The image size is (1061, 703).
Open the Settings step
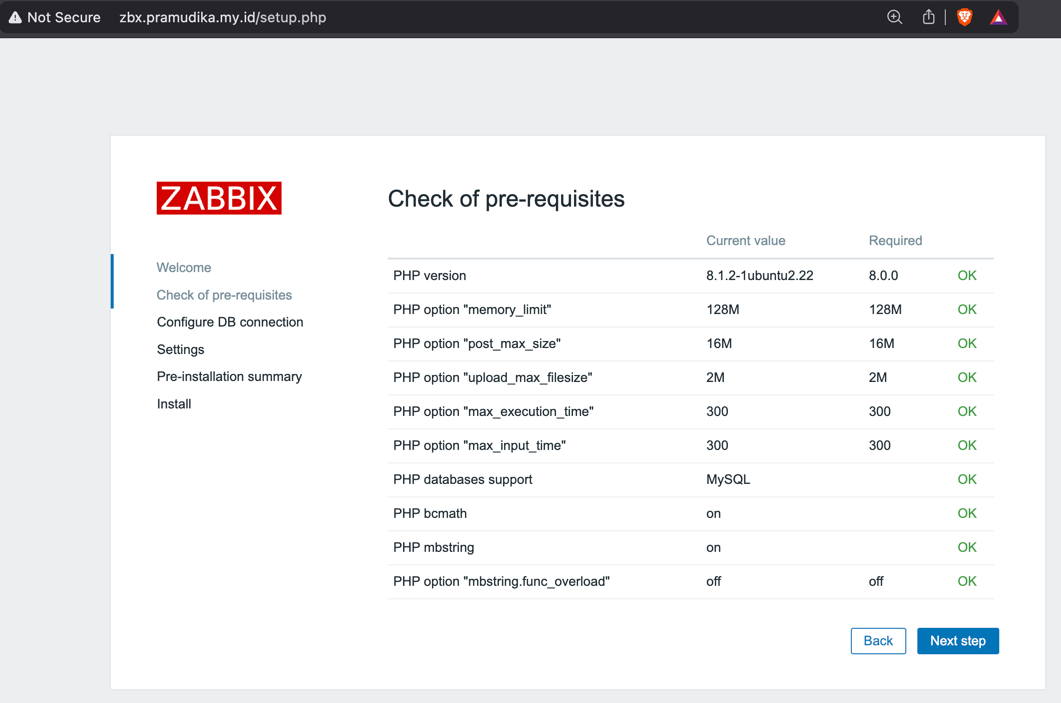181,349
